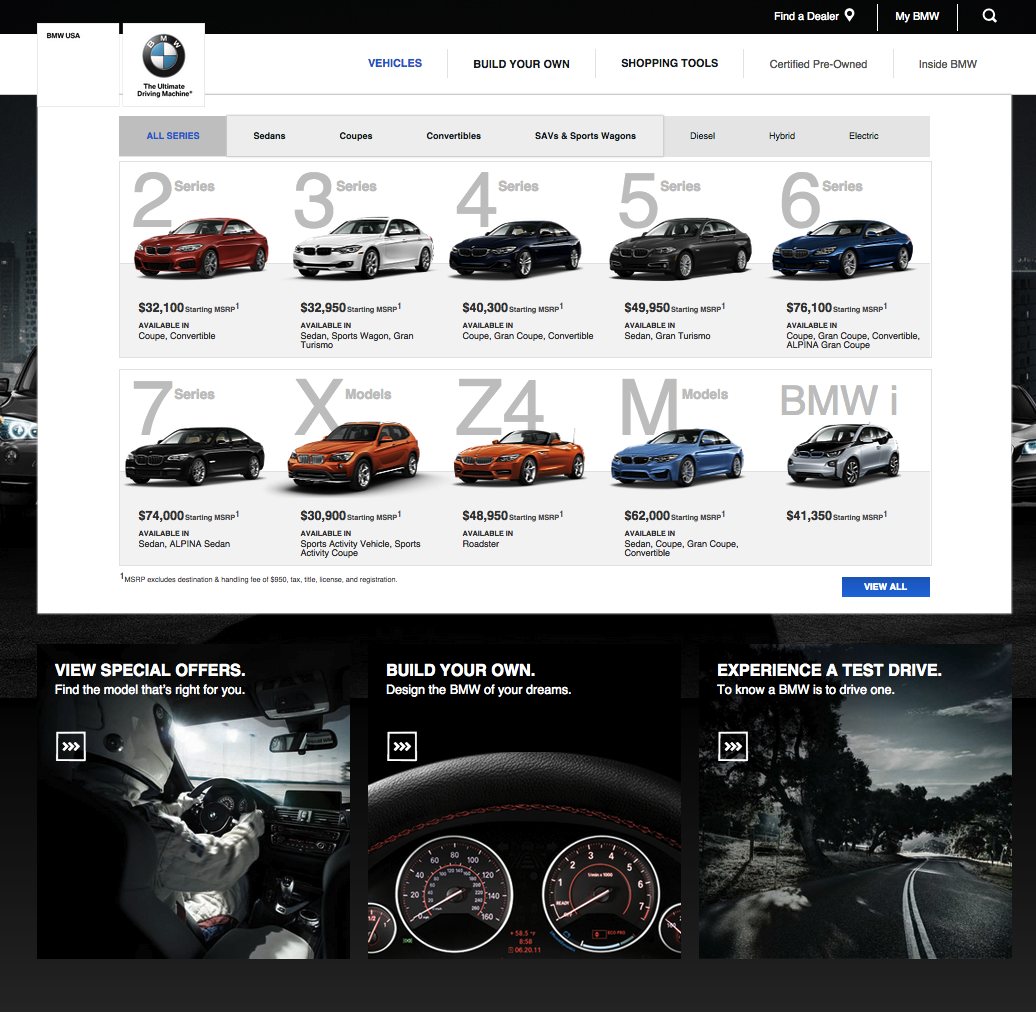The height and width of the screenshot is (1012, 1036).
Task: Select the white 3 Series car image
Action: point(363,247)
